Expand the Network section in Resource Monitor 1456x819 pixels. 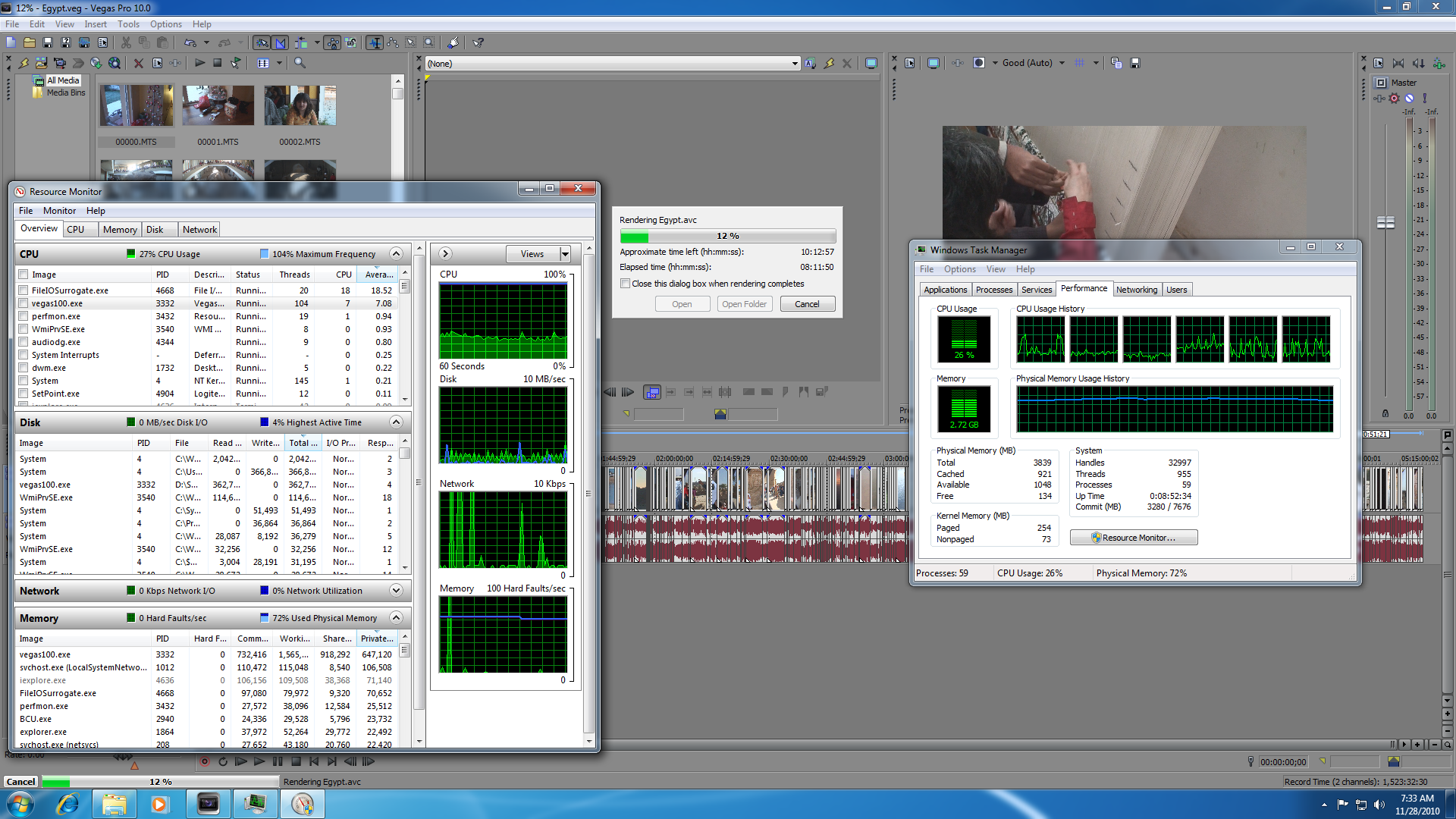pos(396,590)
